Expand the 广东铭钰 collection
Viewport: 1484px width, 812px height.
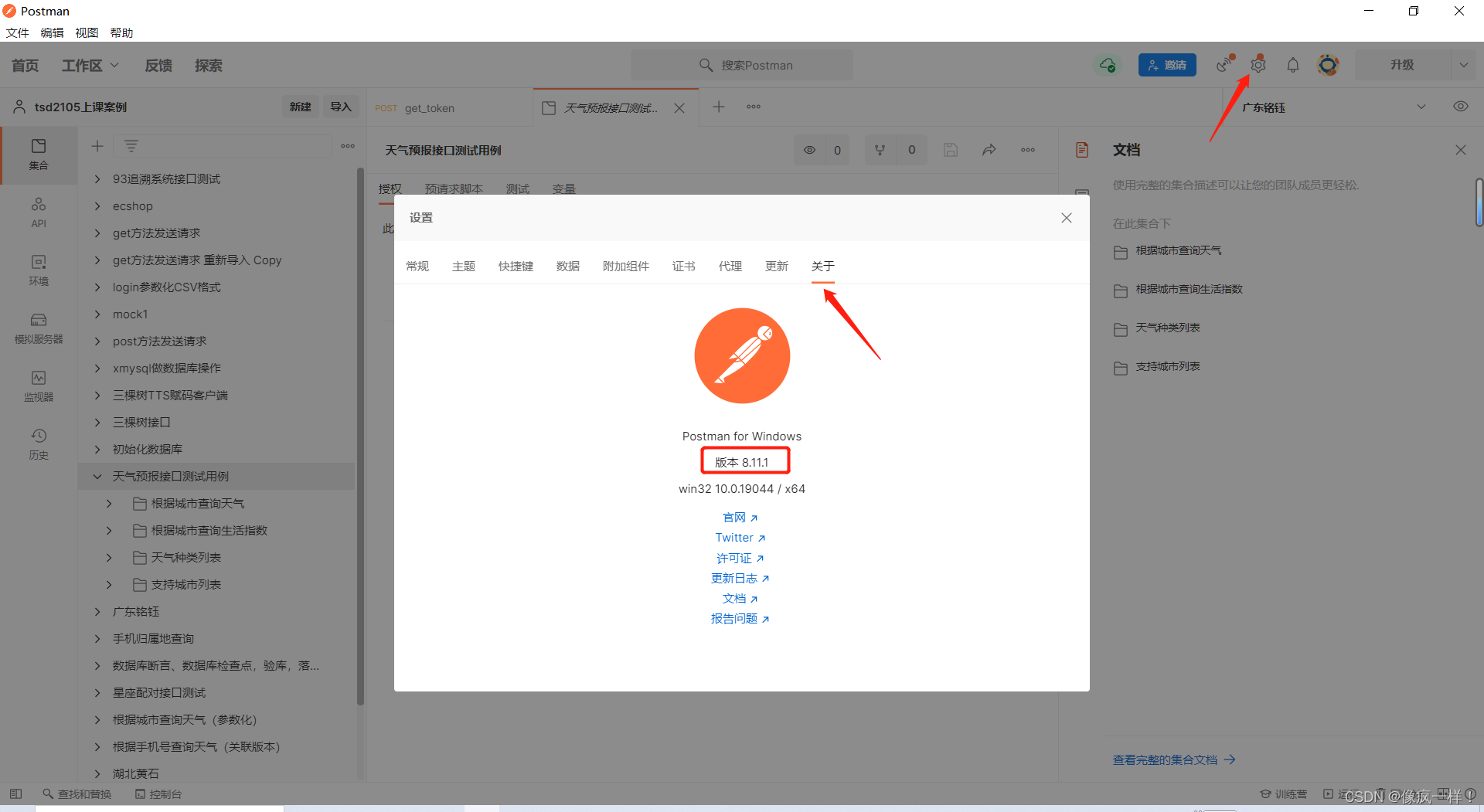point(97,611)
